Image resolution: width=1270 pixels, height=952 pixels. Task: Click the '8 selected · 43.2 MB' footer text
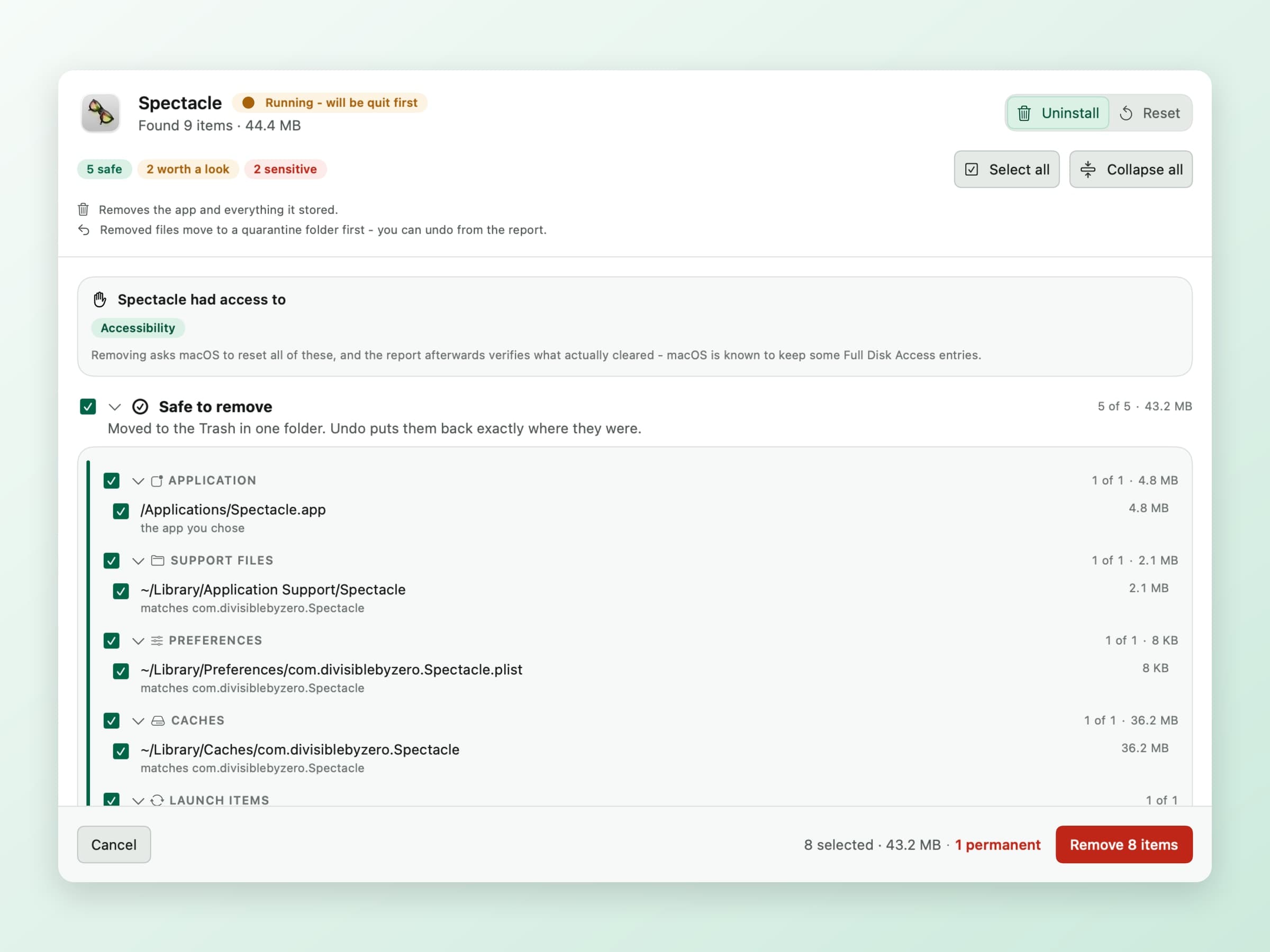(x=872, y=845)
